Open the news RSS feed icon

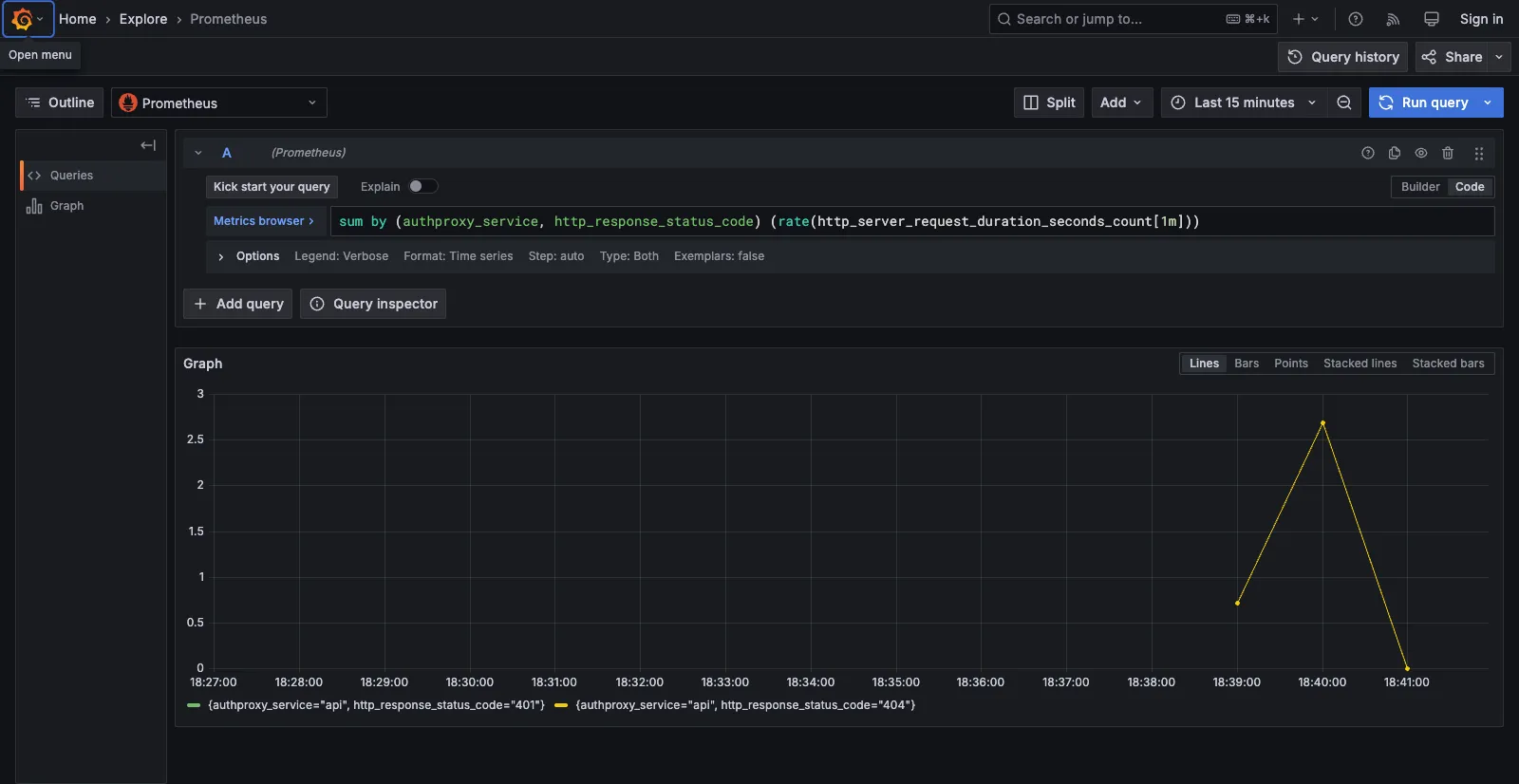point(1393,19)
